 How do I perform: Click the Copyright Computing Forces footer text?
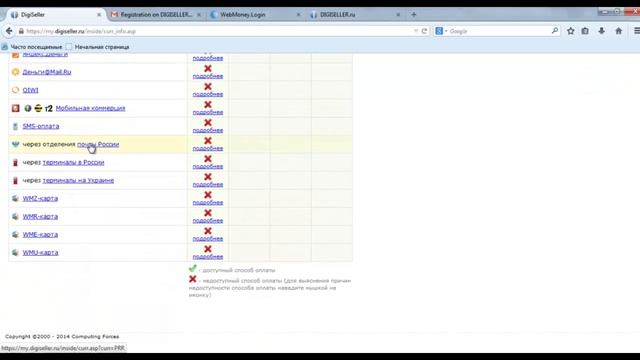pyautogui.click(x=62, y=337)
